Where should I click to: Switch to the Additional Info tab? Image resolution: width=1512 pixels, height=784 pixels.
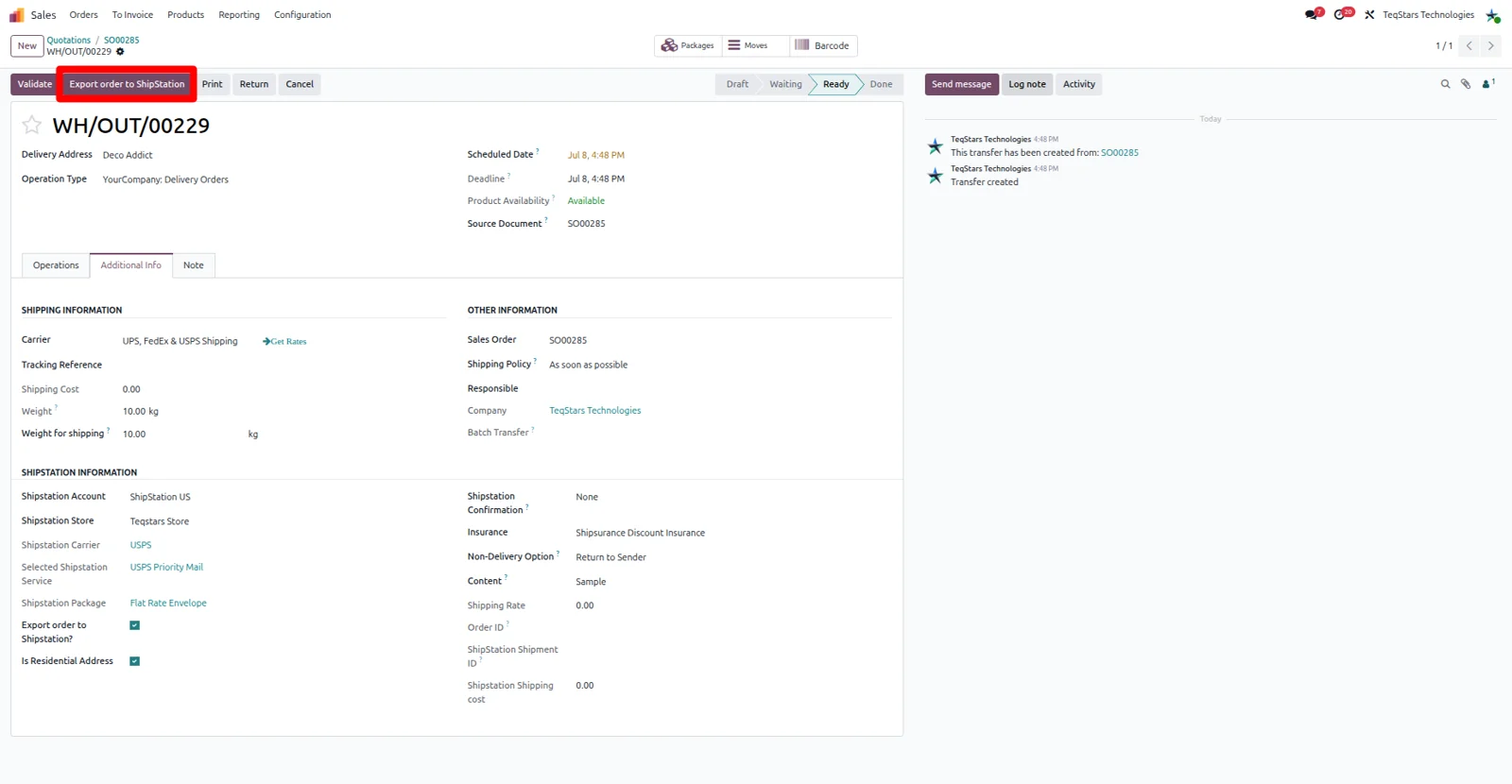(131, 265)
